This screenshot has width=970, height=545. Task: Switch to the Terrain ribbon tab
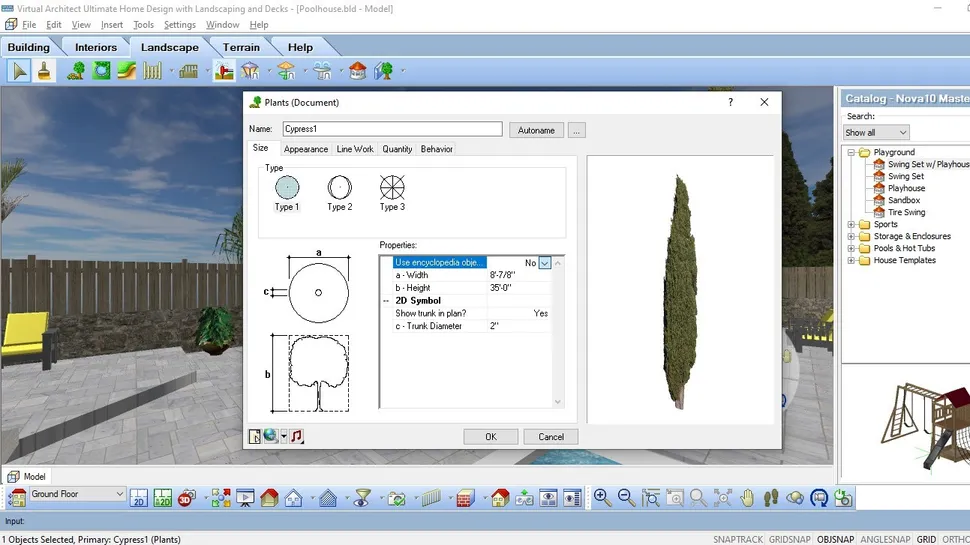[240, 47]
